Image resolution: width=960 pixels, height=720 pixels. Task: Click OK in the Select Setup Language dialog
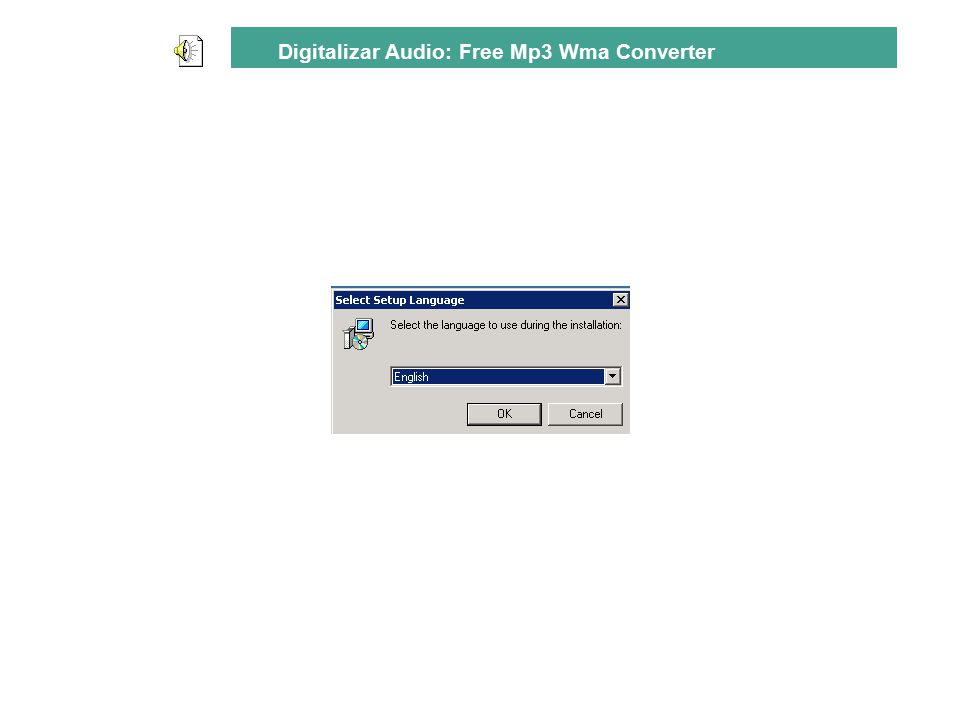click(504, 414)
